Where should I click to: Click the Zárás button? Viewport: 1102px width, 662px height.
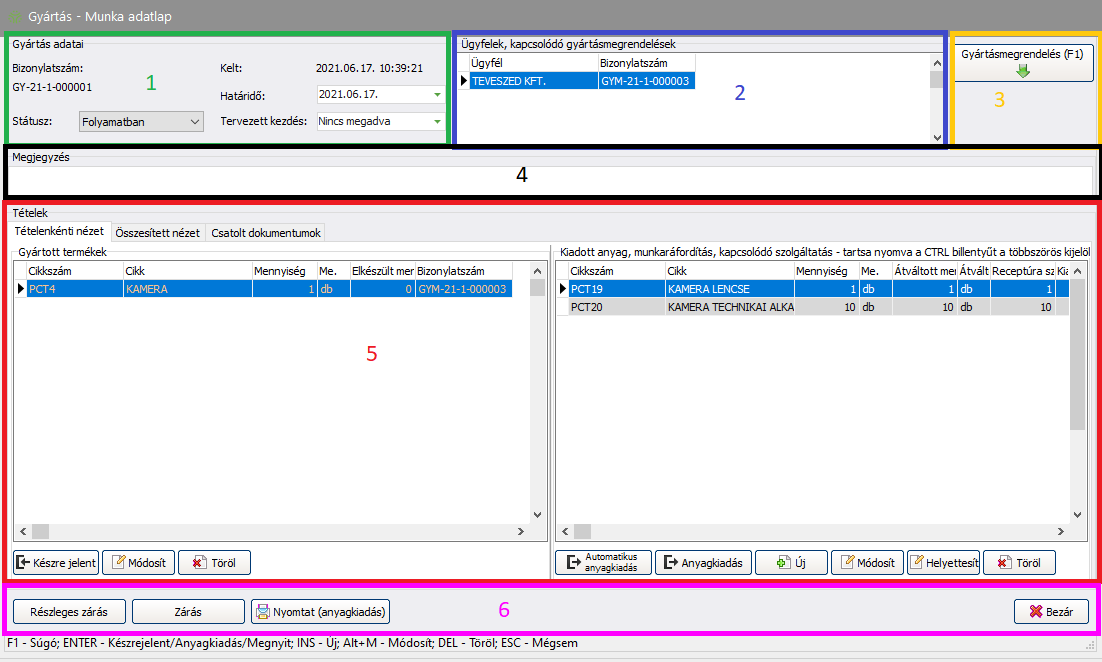coord(188,611)
